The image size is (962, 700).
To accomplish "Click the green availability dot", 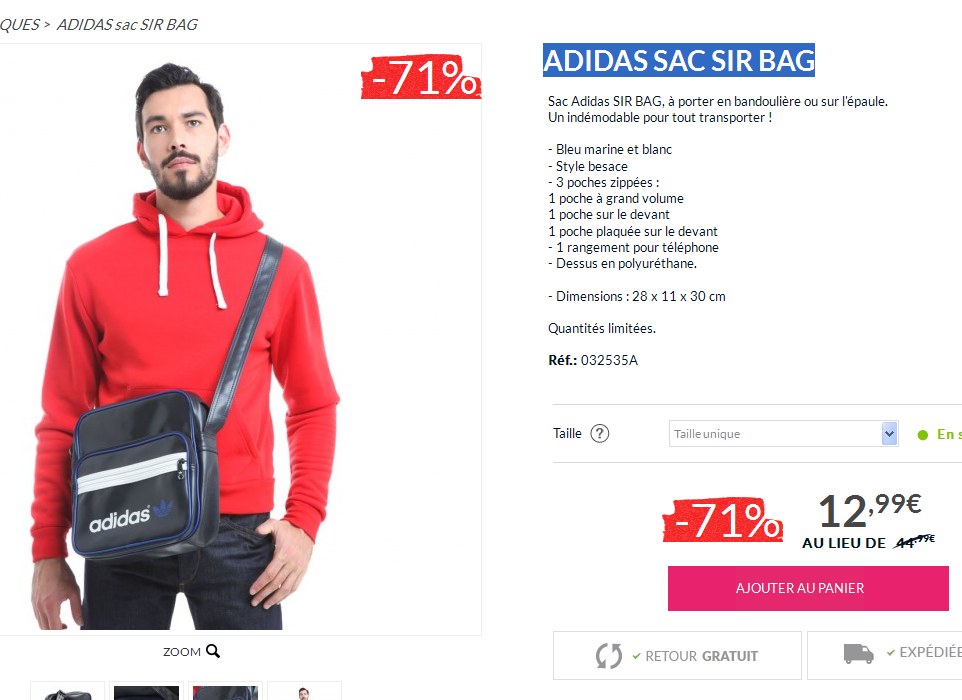I will pos(923,435).
